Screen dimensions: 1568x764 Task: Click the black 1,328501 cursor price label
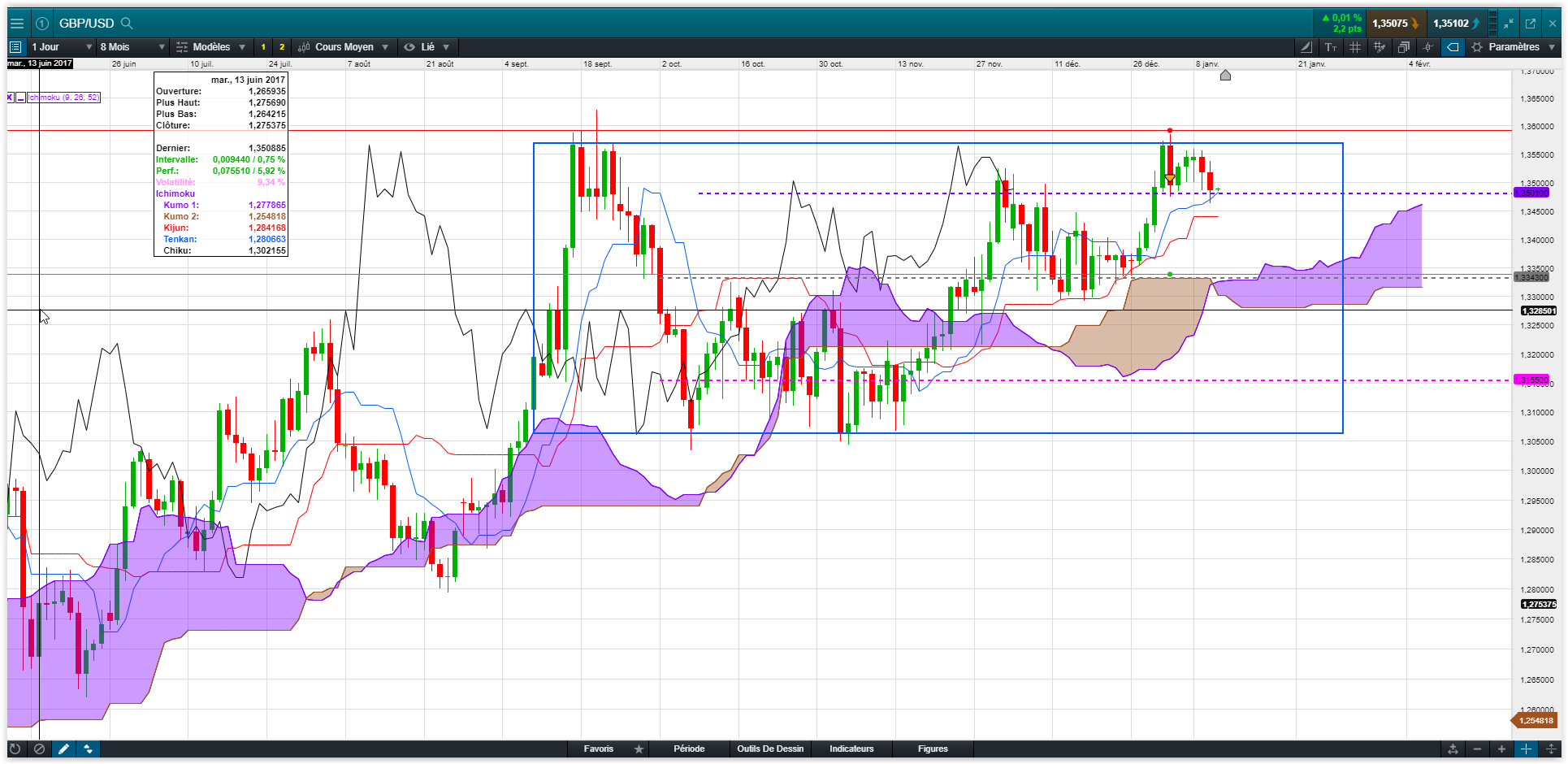(x=1538, y=311)
